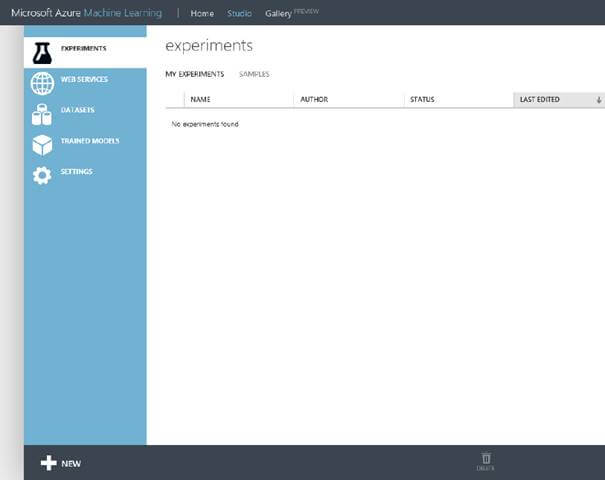The image size is (605, 480).
Task: Open SETTINGS label in sidebar
Action: 76,172
